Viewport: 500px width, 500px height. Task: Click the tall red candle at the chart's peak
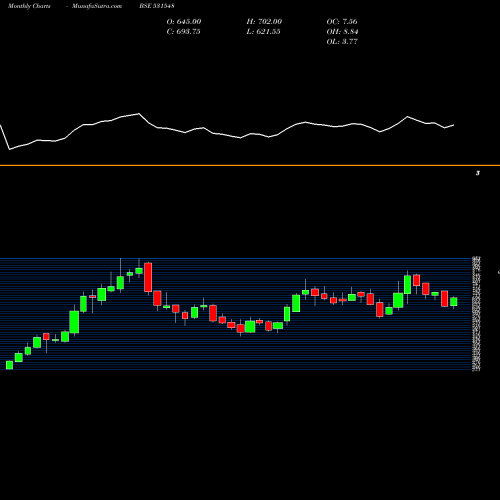tap(148, 277)
